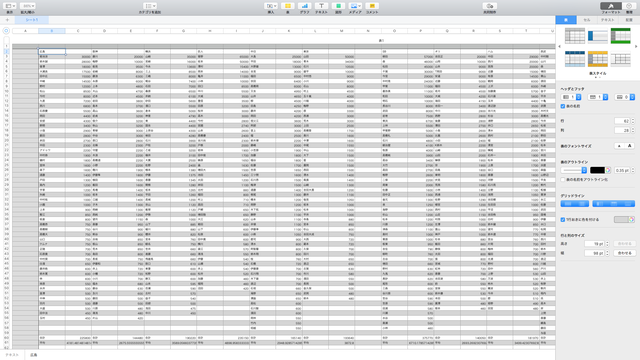Toggle the Format inspector button
This screenshot has height=360, width=640.
tap(611, 6)
